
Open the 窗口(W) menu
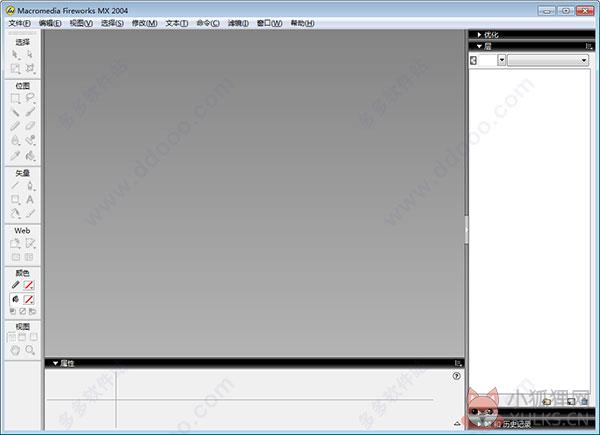(269, 23)
